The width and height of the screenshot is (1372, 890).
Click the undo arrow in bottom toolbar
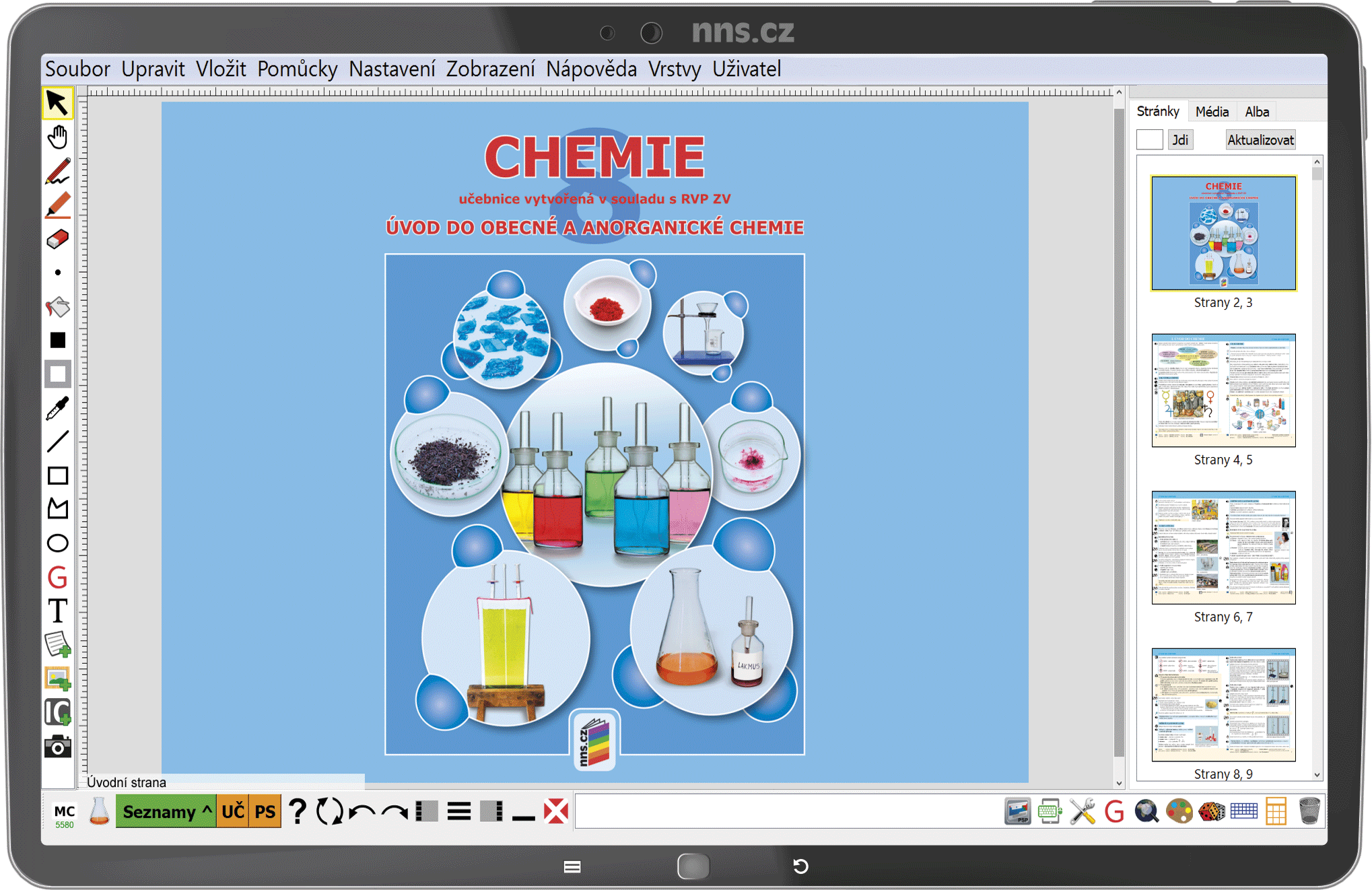point(363,812)
